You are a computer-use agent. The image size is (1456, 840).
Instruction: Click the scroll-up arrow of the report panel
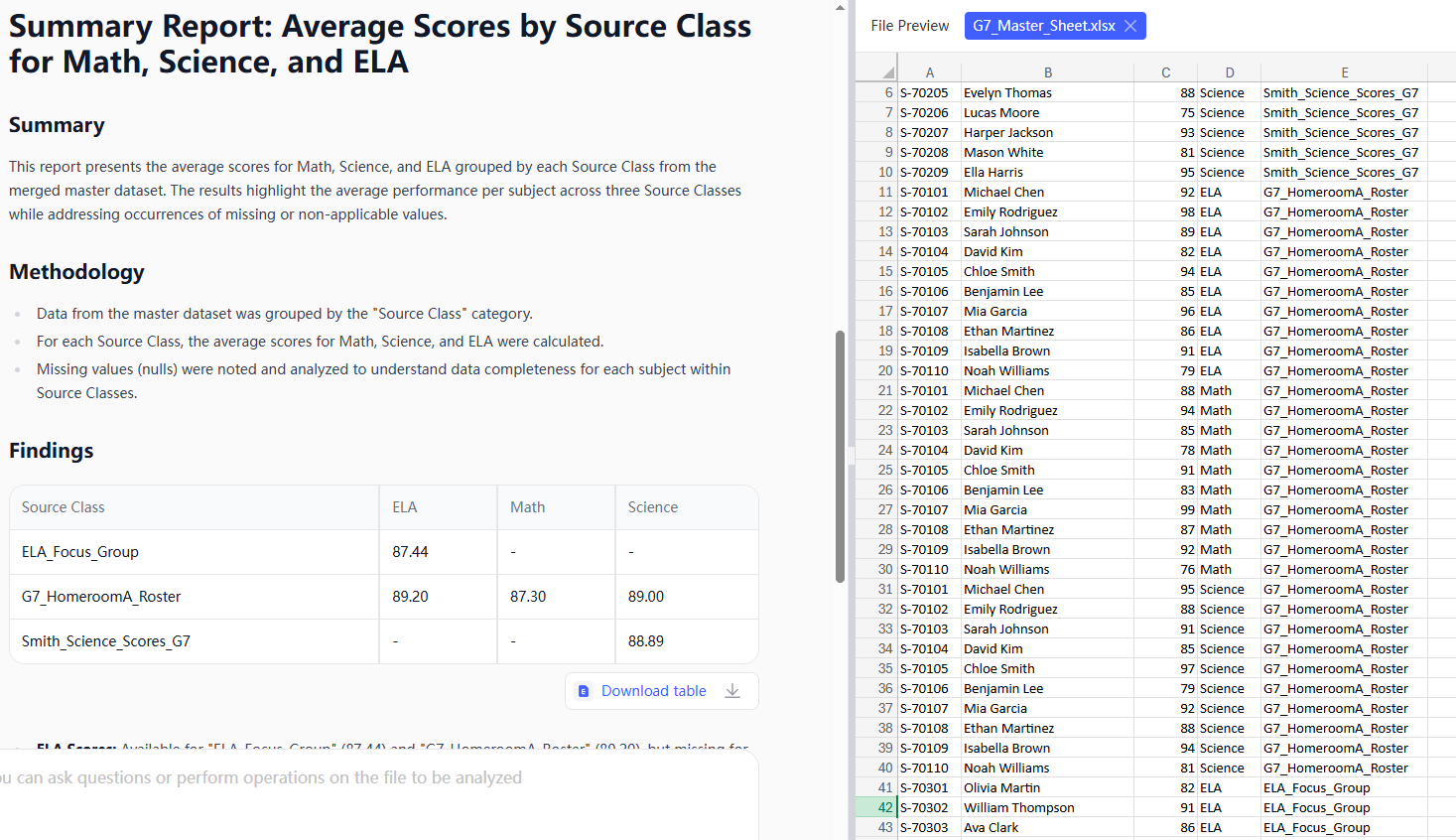[x=840, y=7]
